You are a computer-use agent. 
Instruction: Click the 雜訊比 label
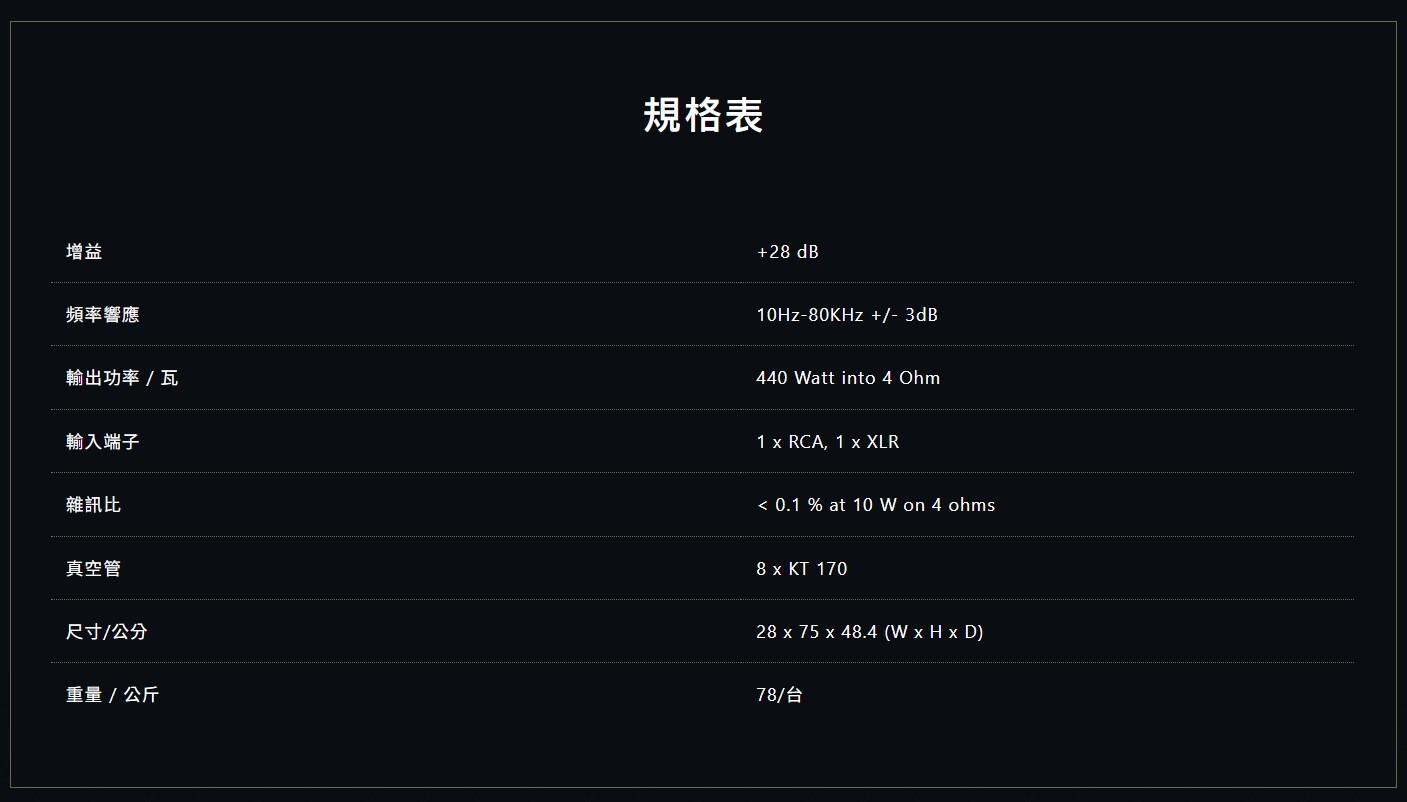click(93, 505)
